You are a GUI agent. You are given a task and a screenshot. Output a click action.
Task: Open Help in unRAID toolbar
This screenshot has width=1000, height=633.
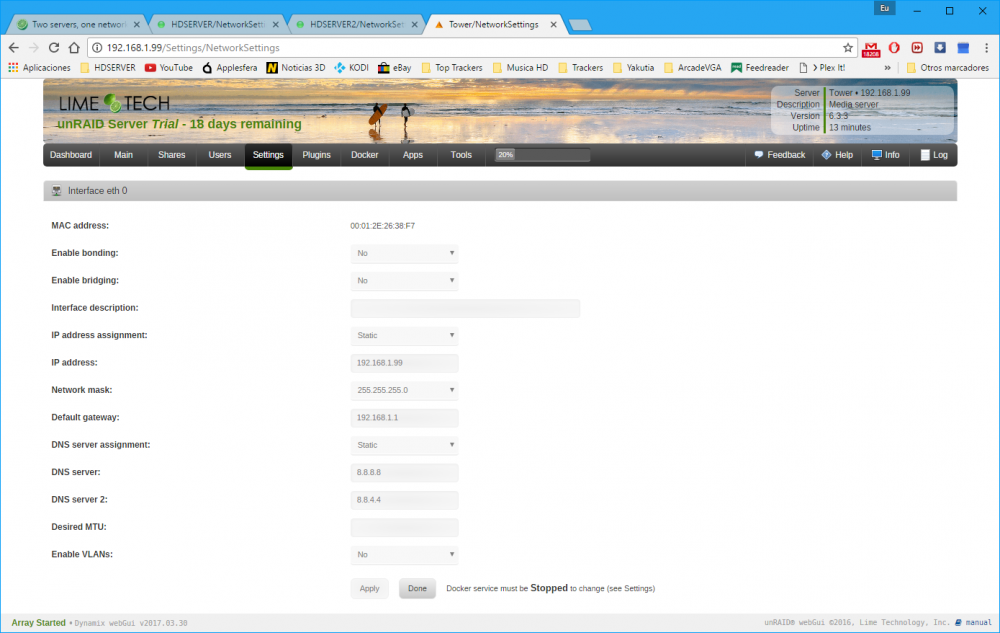click(x=837, y=155)
